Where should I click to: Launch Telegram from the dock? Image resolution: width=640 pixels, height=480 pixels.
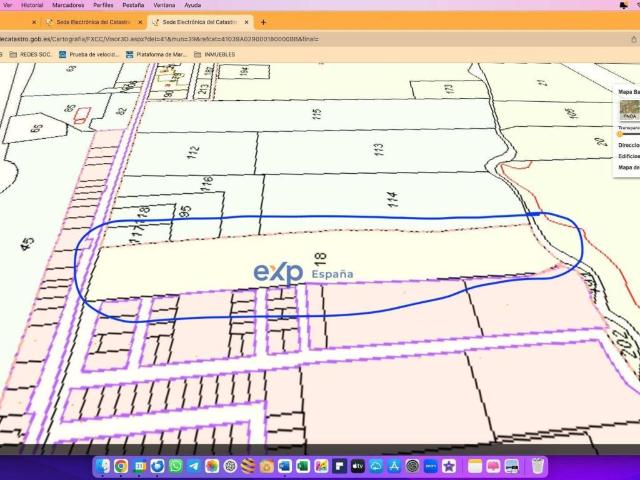coord(194,466)
